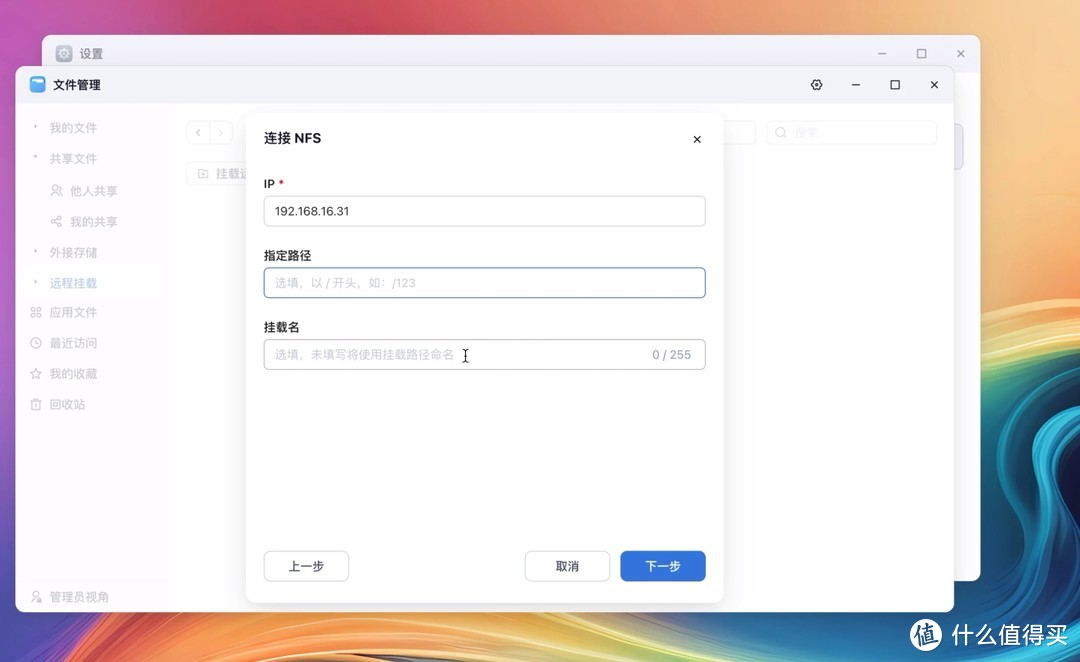Screen dimensions: 1080x662
Task: Click the 我的收藏 star icon
Action: 36,373
